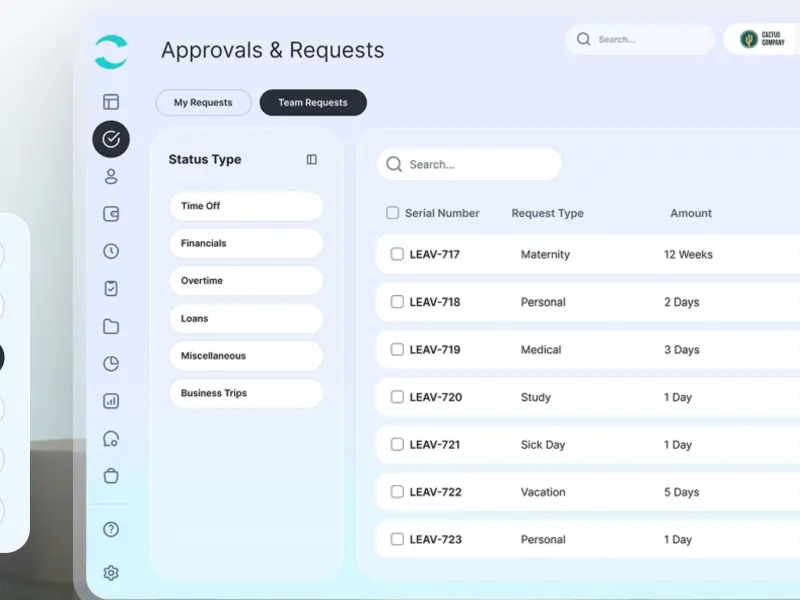The image size is (800, 600).
Task: Open the dashboard layout icon in sidebar
Action: [111, 102]
